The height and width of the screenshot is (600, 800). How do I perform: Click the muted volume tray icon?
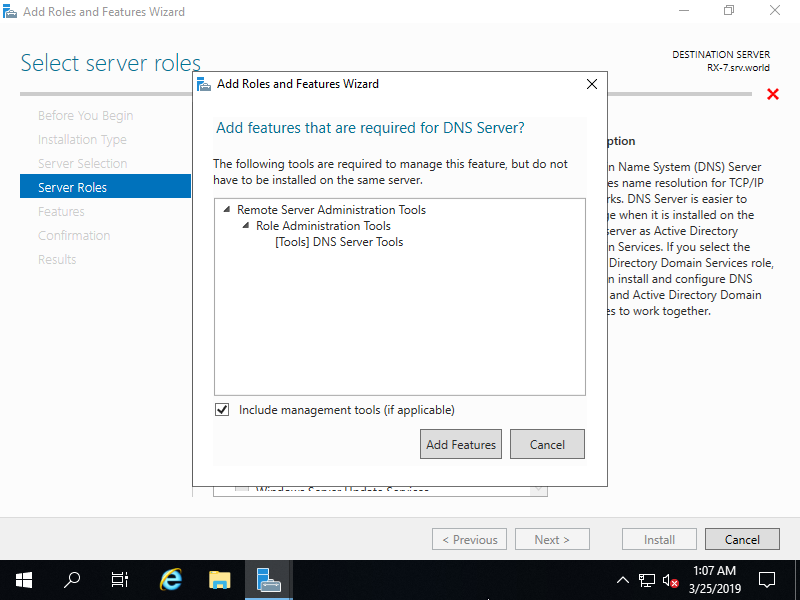(x=670, y=580)
